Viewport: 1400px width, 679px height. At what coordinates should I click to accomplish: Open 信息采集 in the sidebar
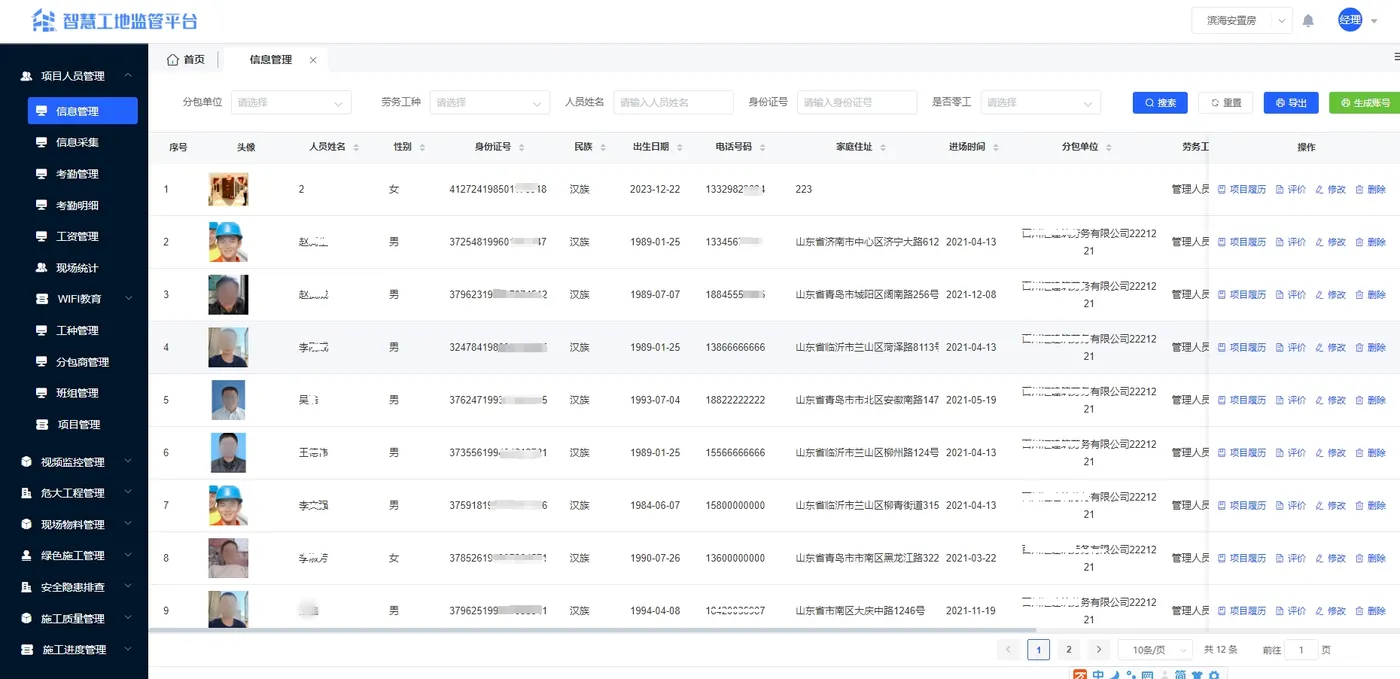coord(77,142)
